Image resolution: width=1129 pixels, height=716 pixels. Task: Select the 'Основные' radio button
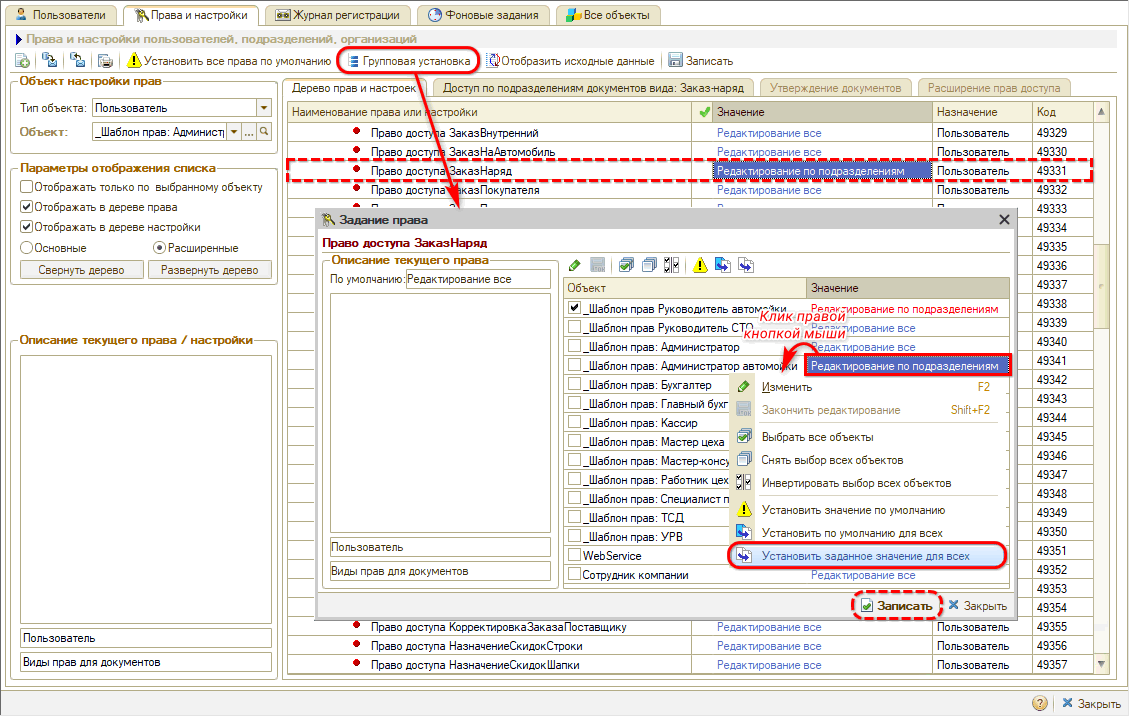pos(27,247)
